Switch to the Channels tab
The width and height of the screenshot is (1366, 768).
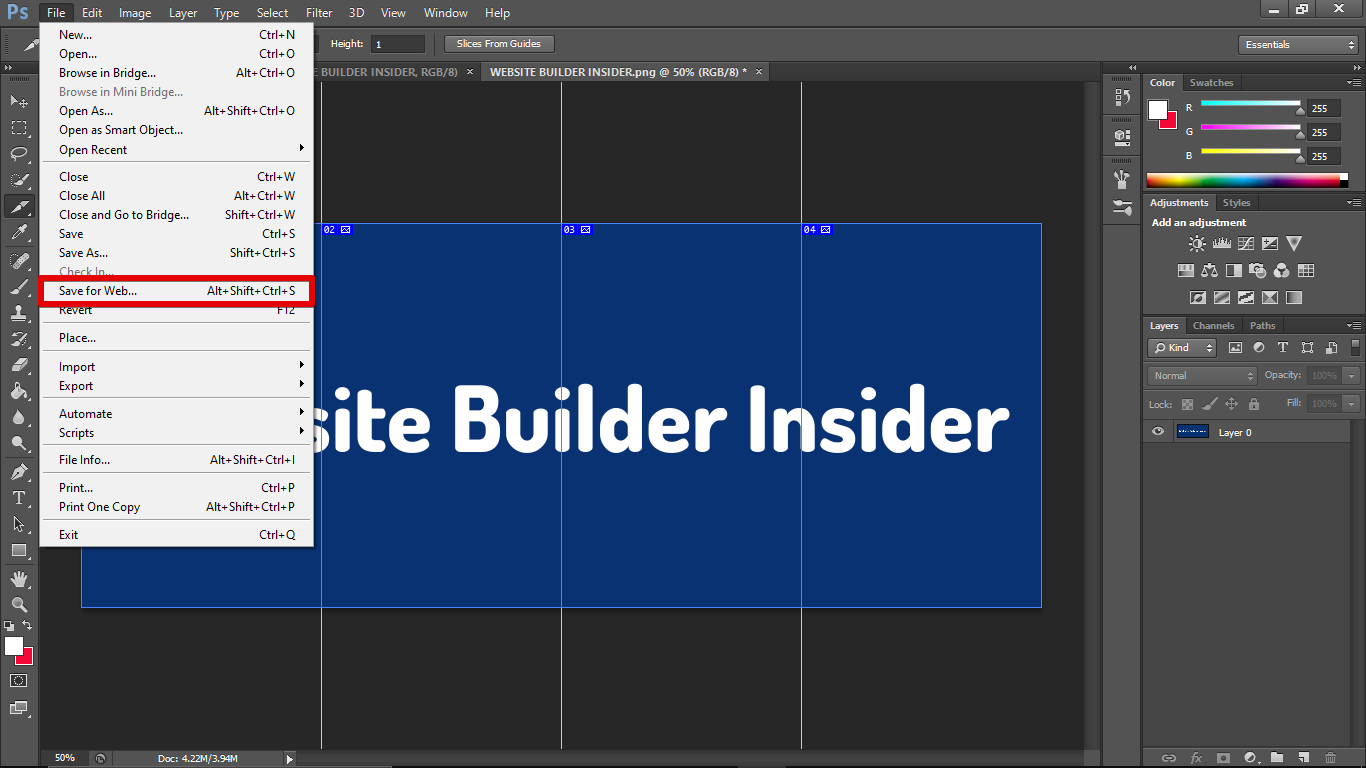[1213, 326]
